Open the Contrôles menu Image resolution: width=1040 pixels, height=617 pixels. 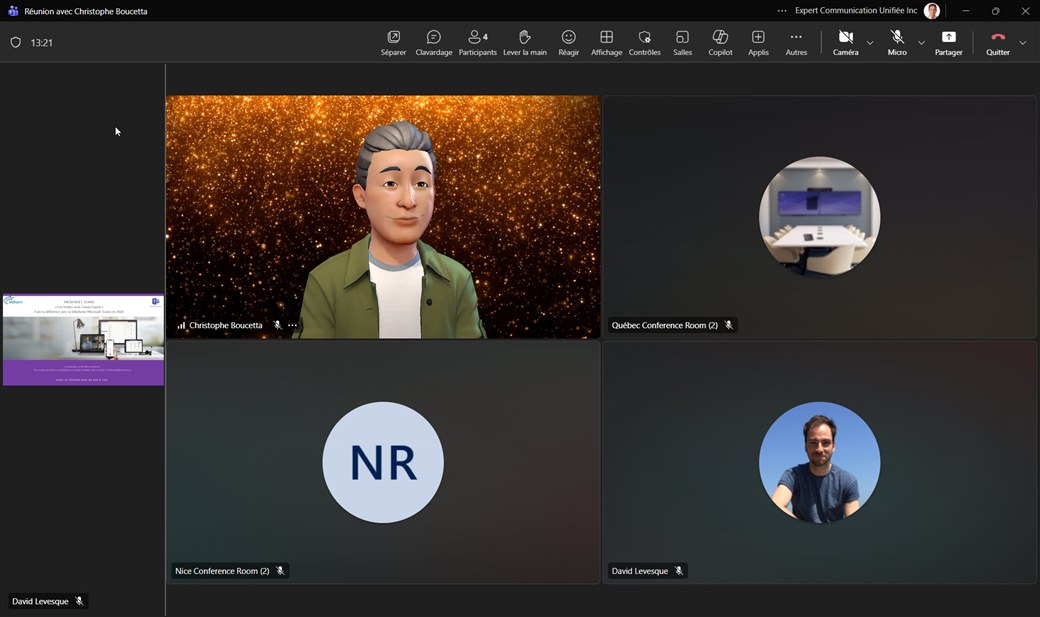(644, 43)
